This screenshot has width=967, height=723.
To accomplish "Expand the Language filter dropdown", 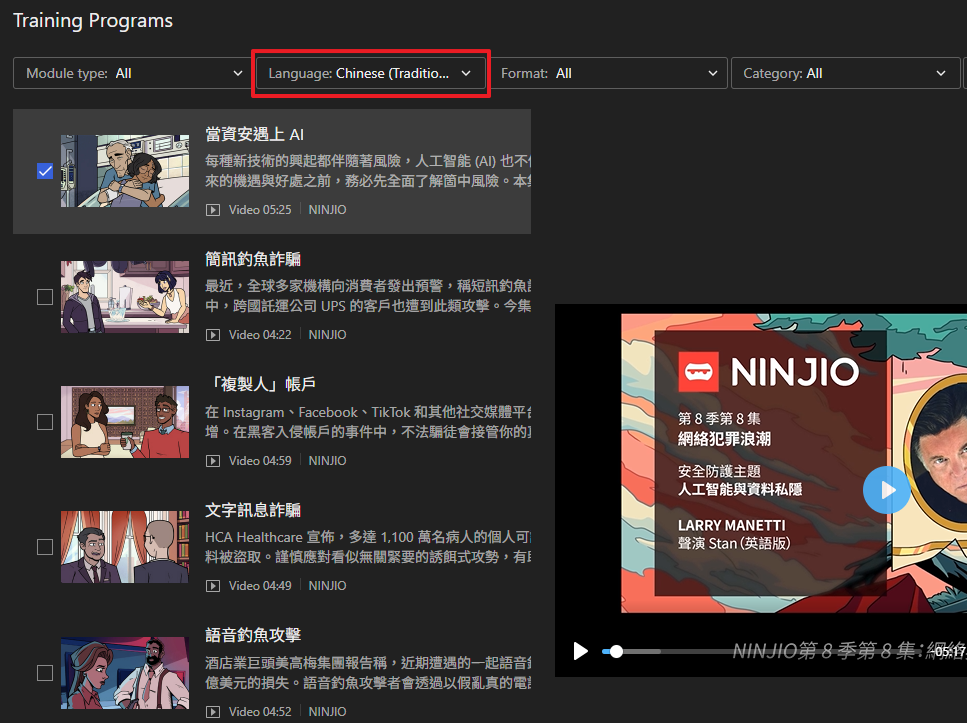I will 370,73.
